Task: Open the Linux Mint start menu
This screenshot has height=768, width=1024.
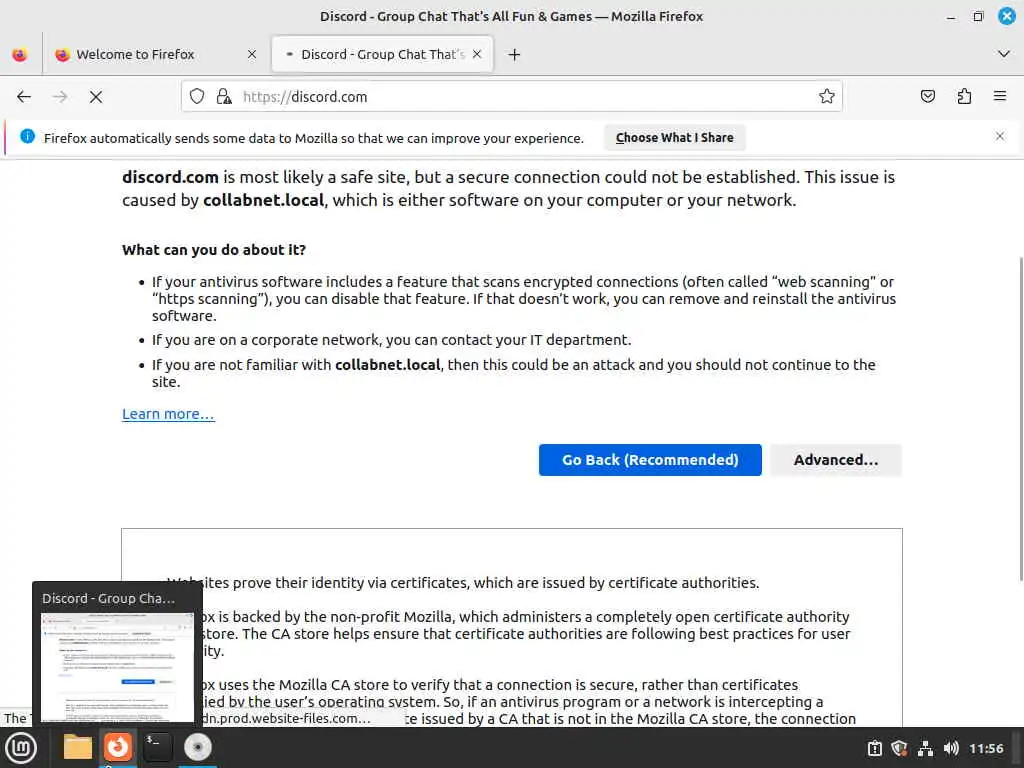Action: (x=21, y=748)
